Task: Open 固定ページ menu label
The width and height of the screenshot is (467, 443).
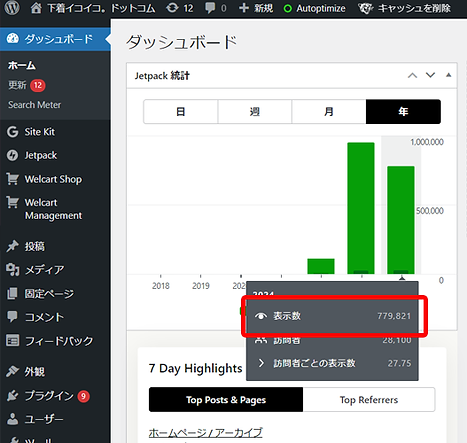Action: (49, 294)
